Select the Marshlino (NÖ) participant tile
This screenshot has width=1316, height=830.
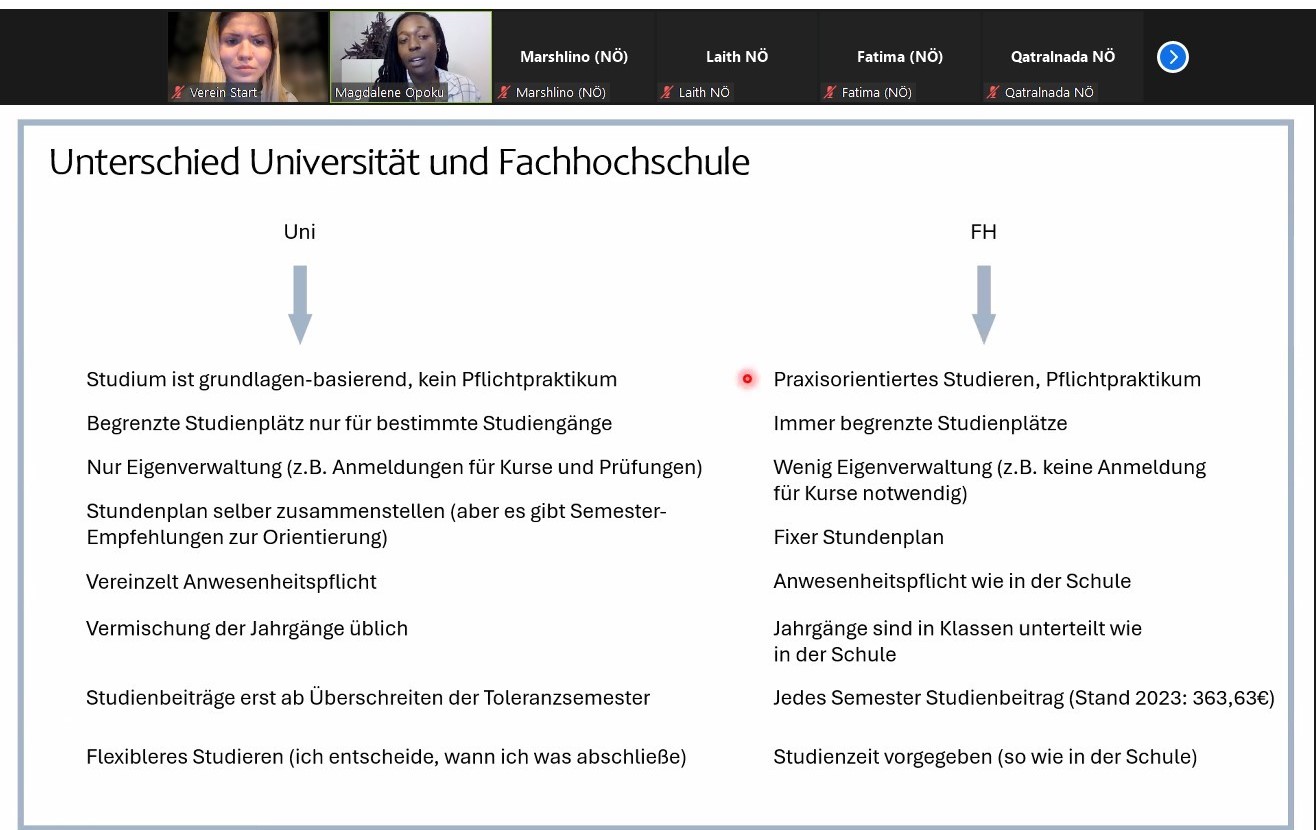[x=574, y=57]
